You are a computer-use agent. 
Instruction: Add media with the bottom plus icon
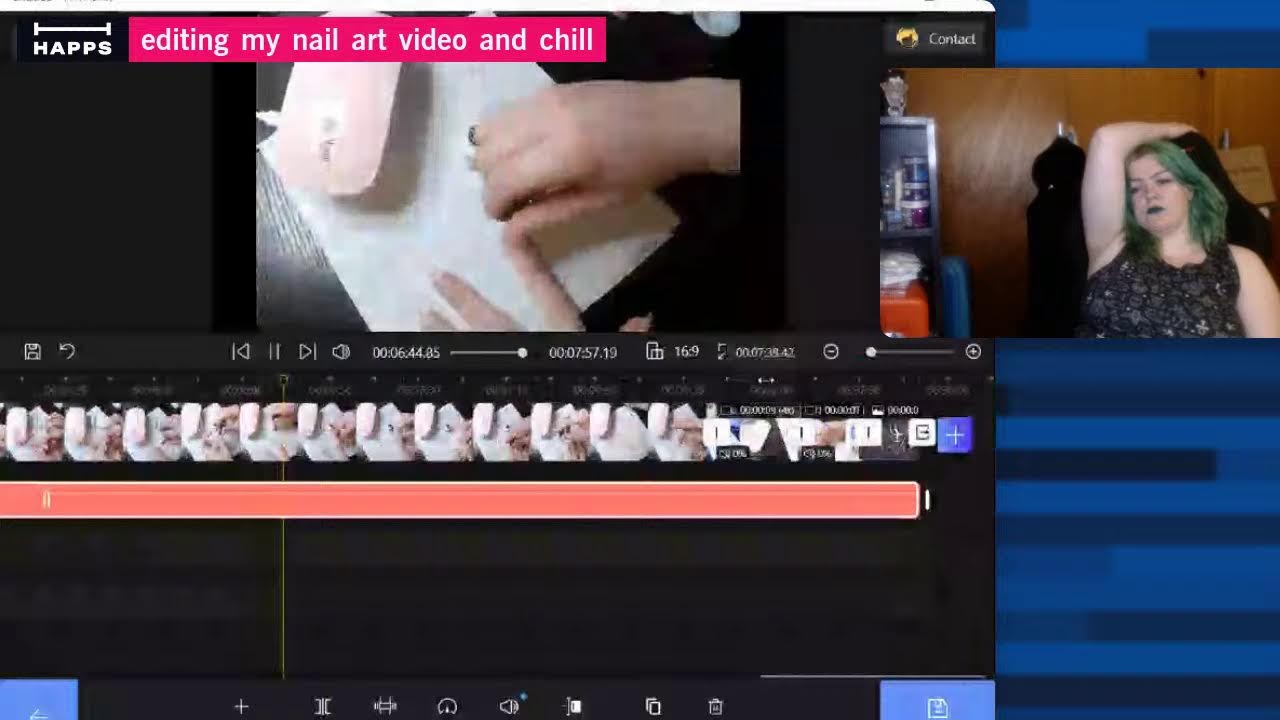coord(241,707)
